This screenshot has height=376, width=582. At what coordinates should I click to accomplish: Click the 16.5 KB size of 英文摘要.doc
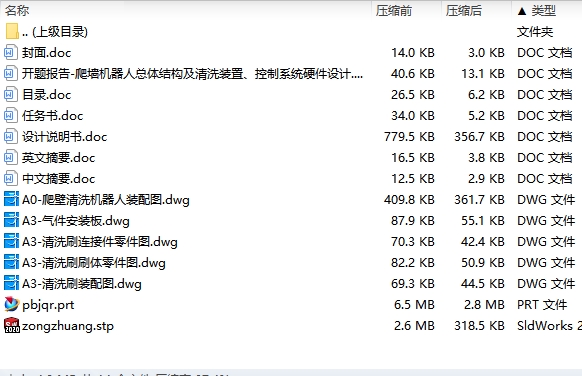[x=413, y=158]
